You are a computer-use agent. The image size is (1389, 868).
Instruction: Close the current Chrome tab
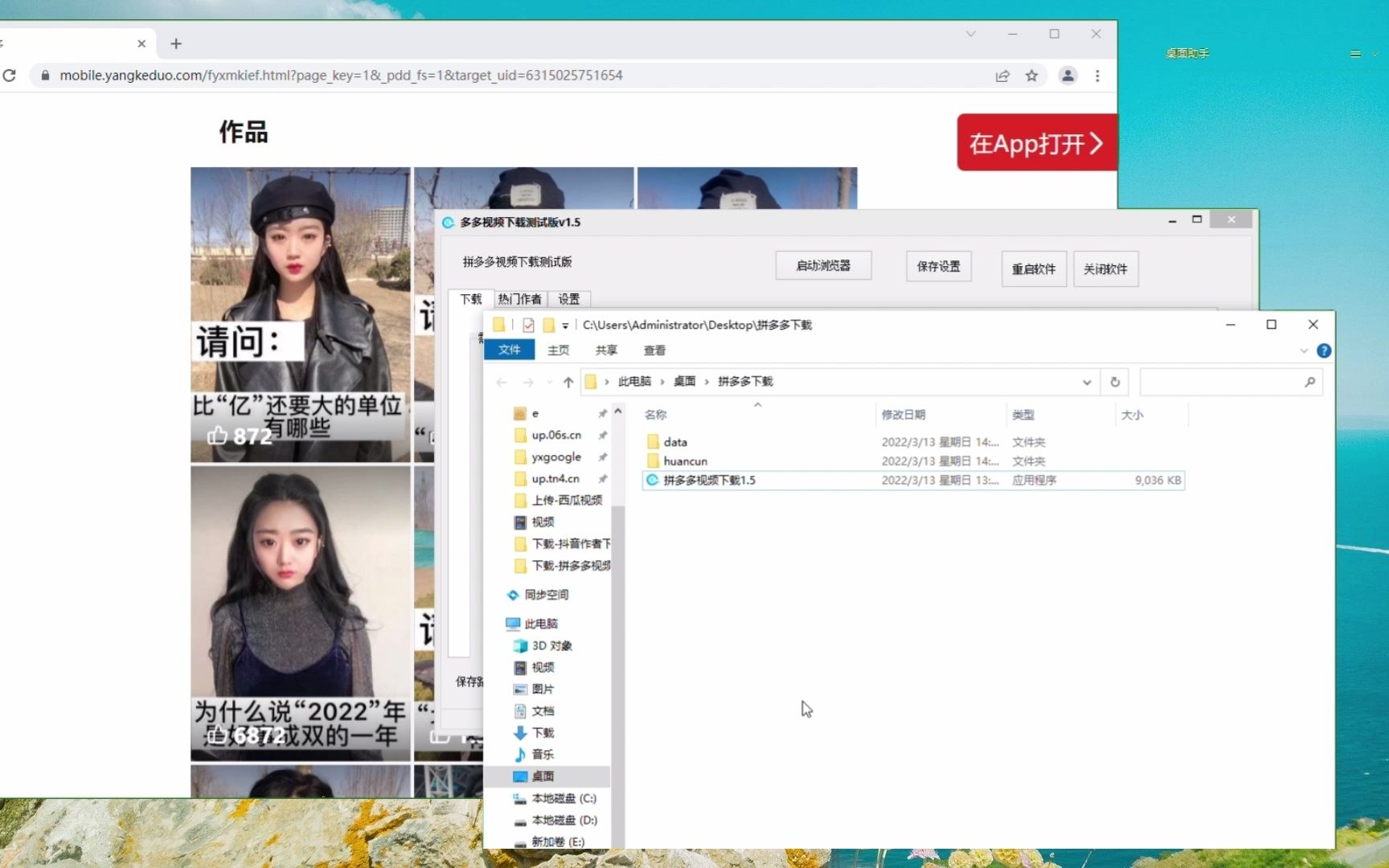click(x=141, y=43)
